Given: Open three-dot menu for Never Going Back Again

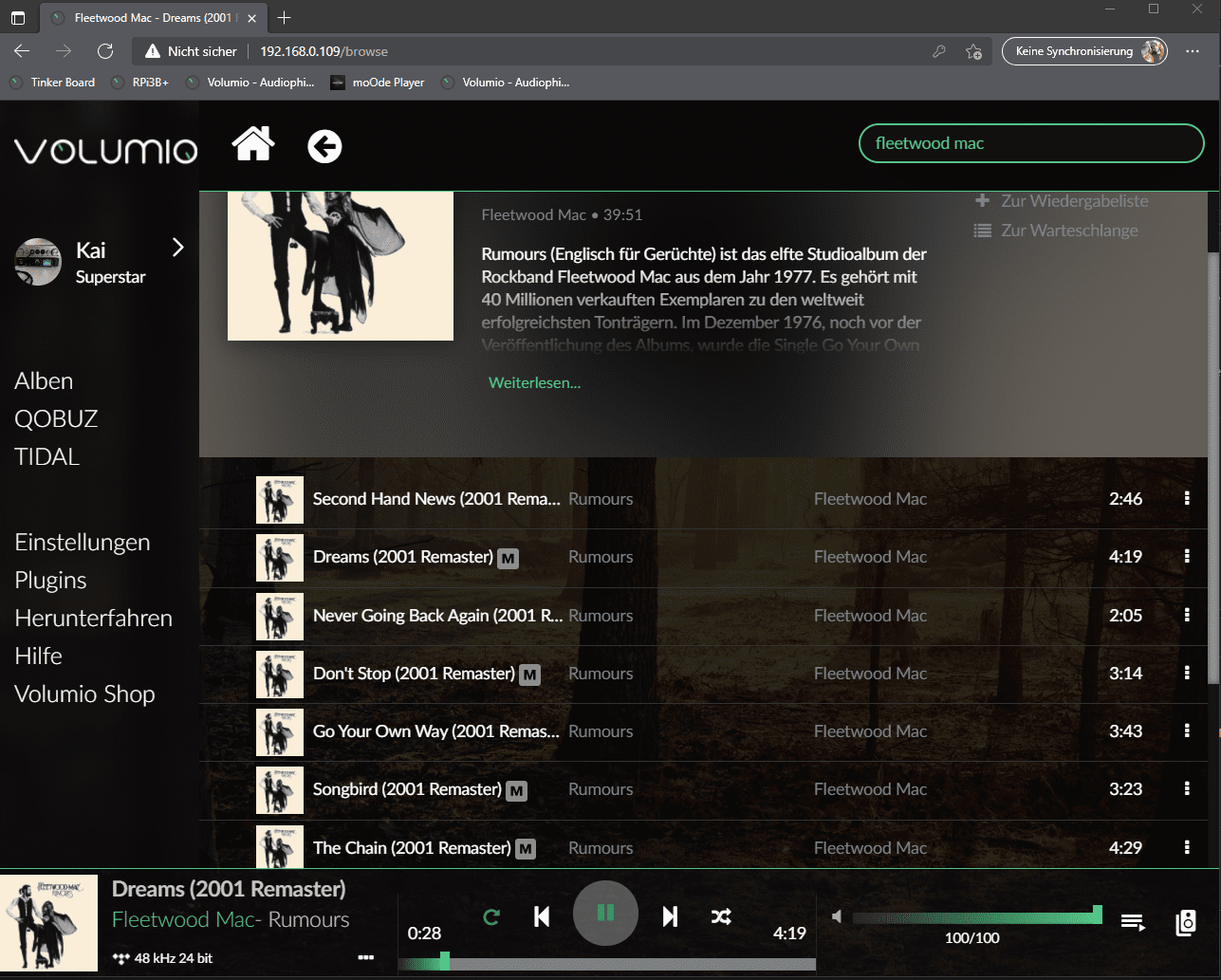Looking at the screenshot, I should (1187, 616).
